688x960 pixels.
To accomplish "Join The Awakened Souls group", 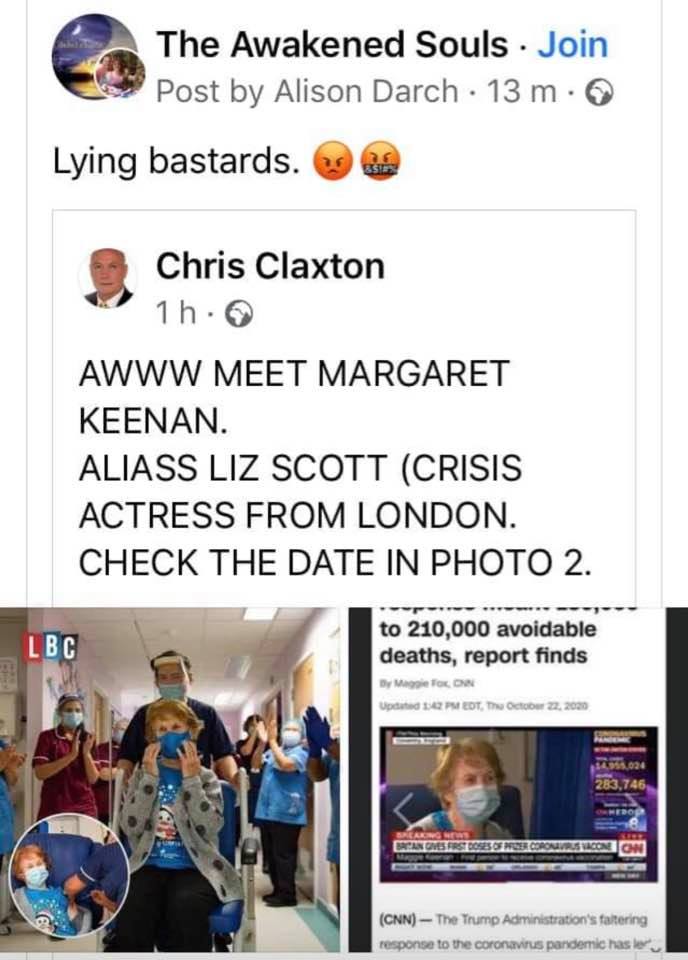I will click(x=572, y=45).
